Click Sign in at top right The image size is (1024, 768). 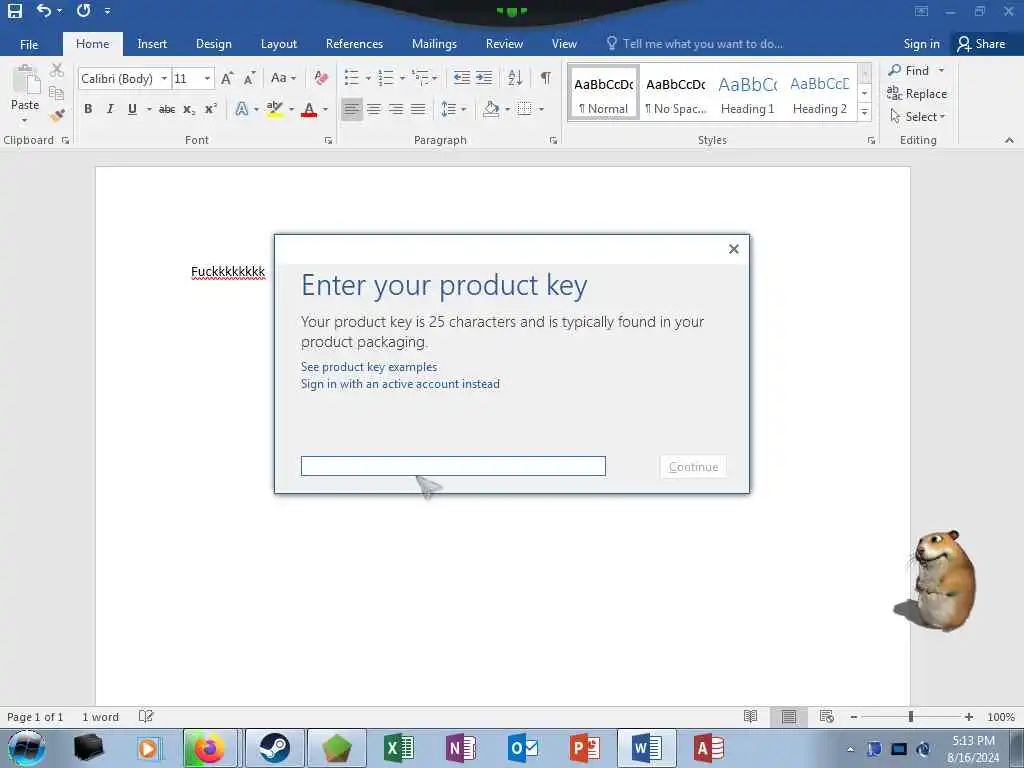tap(921, 44)
